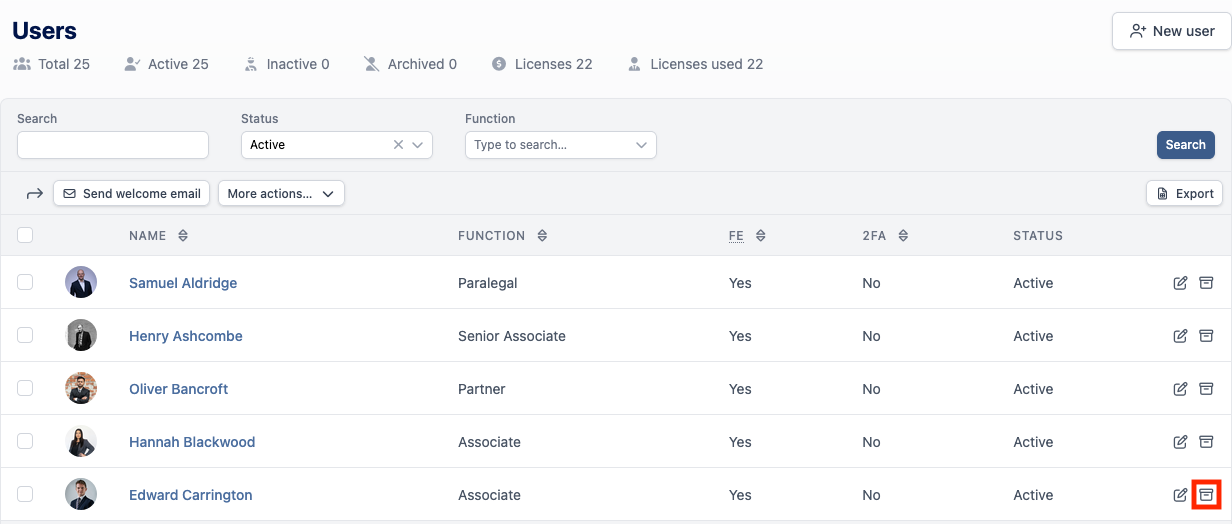Screen dimensions: 1232x524
Task: Click Samuel Aldridge's avatar photo
Action: [81, 282]
